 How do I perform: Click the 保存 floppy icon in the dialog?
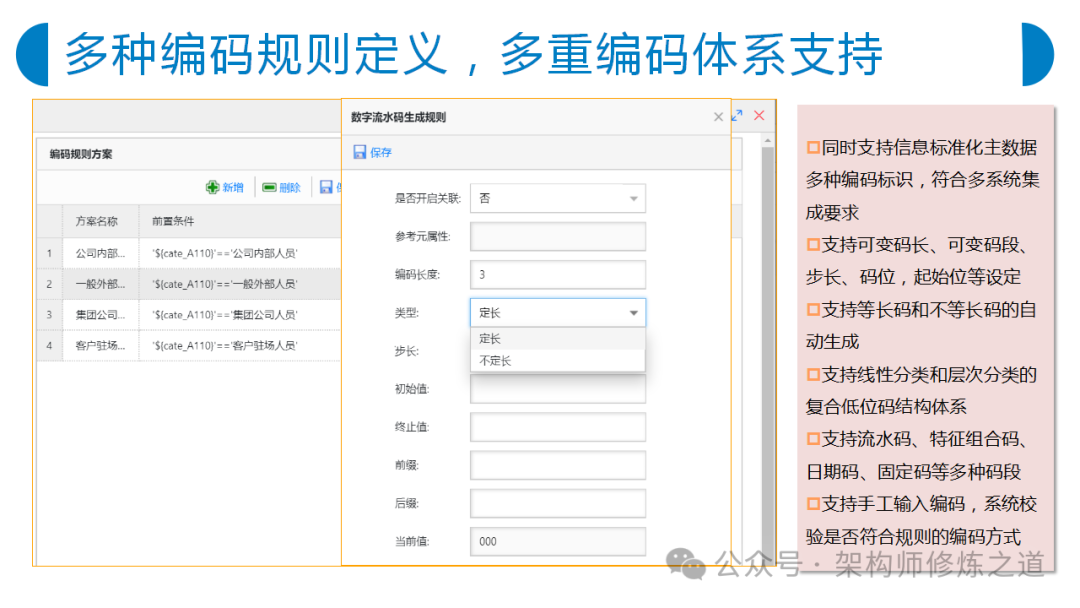[360, 152]
